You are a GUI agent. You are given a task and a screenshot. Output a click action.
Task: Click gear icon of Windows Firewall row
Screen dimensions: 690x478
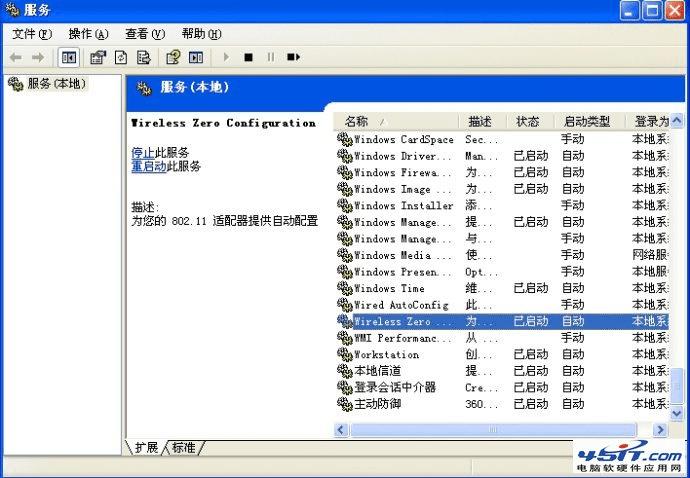point(345,173)
